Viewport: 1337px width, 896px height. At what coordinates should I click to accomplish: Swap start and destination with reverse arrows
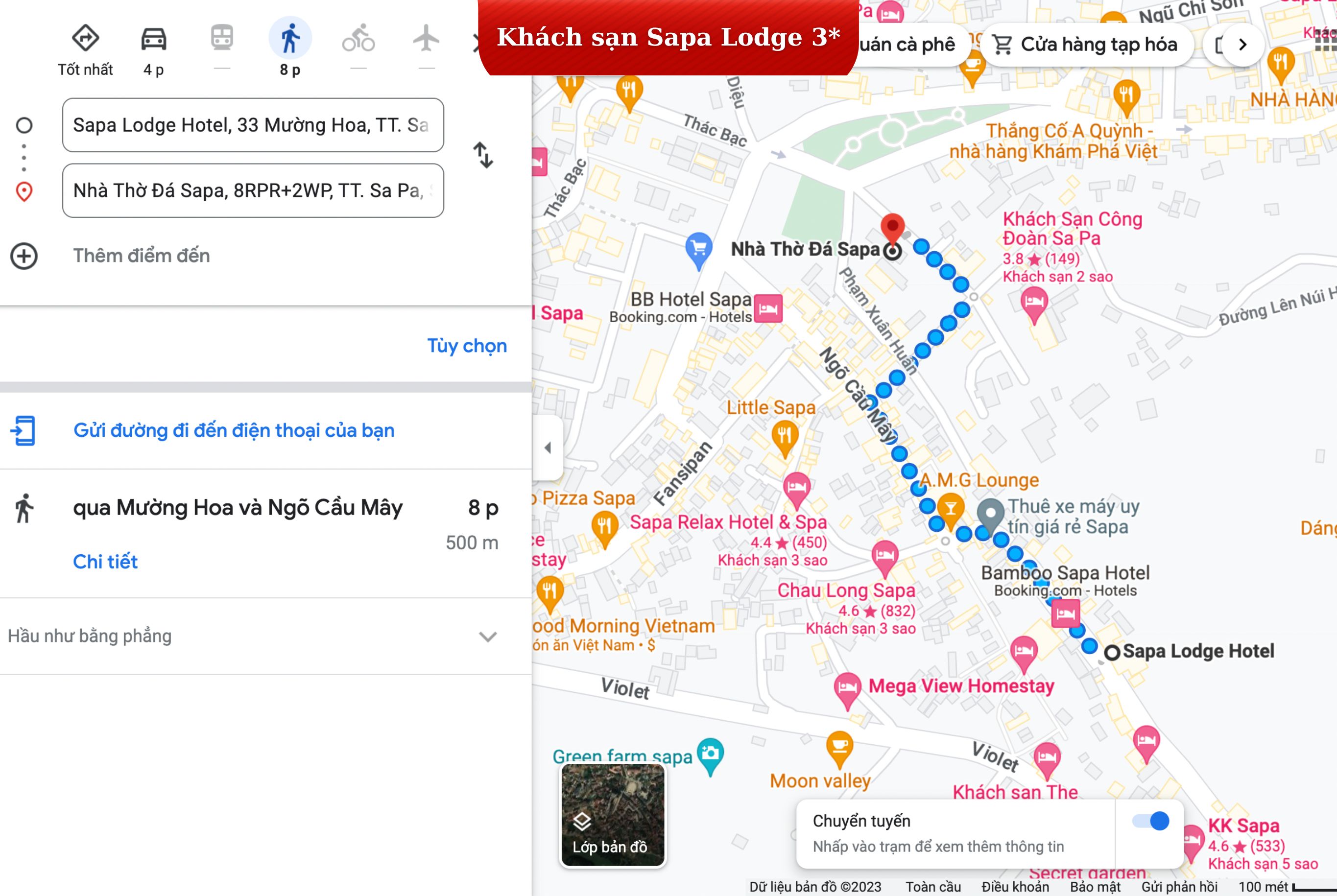click(x=483, y=155)
